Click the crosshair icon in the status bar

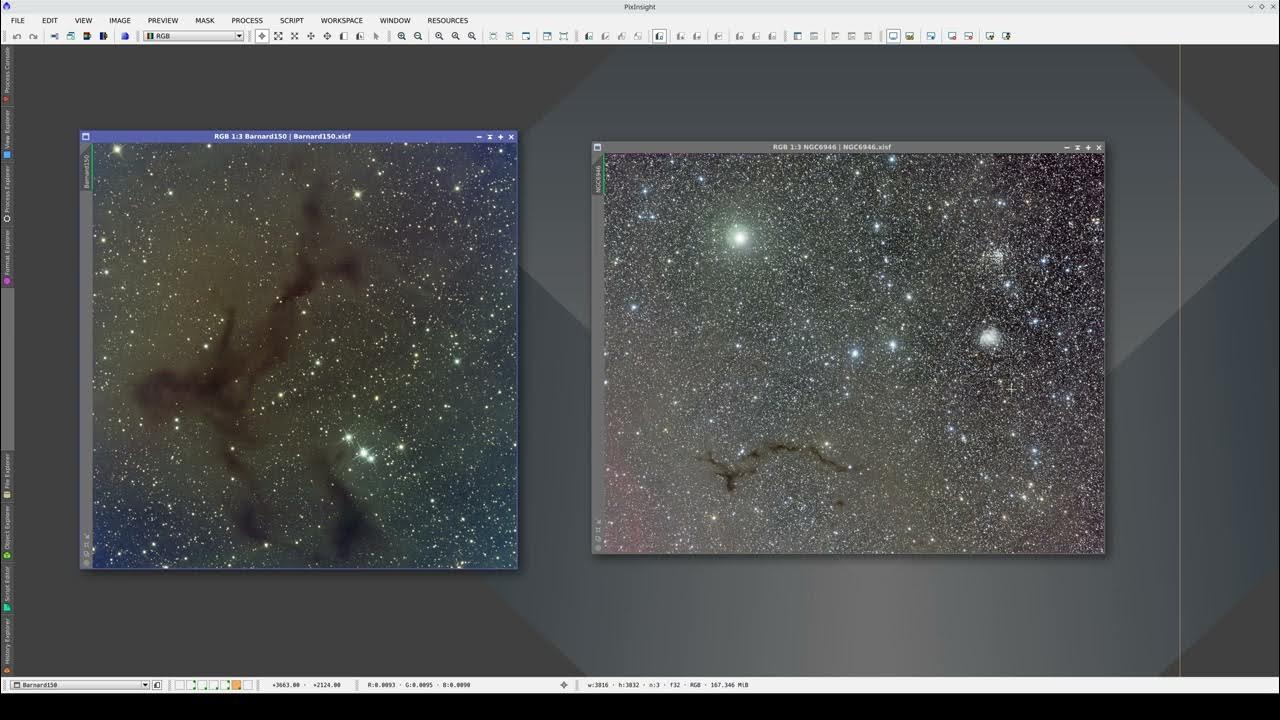click(x=564, y=685)
